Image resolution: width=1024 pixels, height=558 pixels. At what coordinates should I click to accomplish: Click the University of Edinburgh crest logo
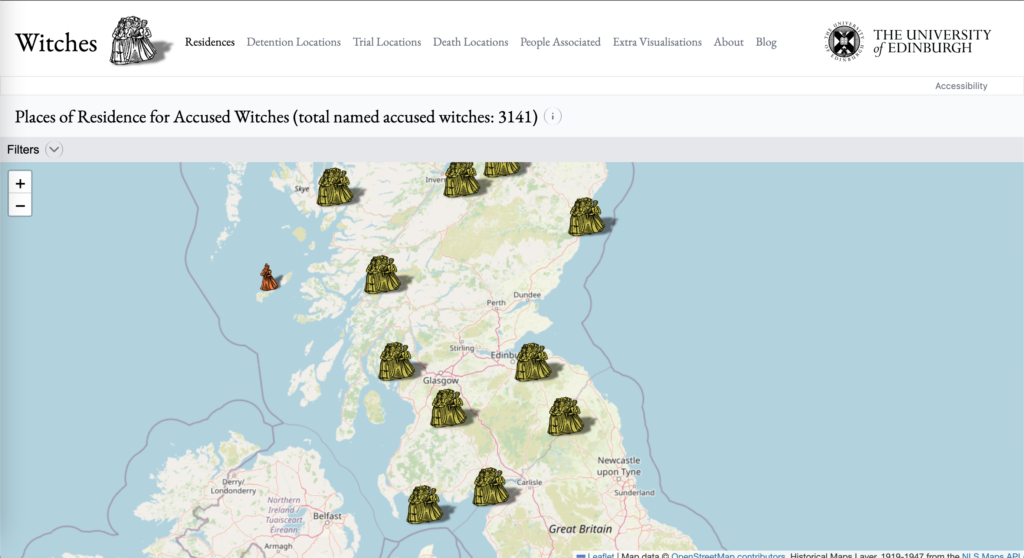[x=844, y=42]
